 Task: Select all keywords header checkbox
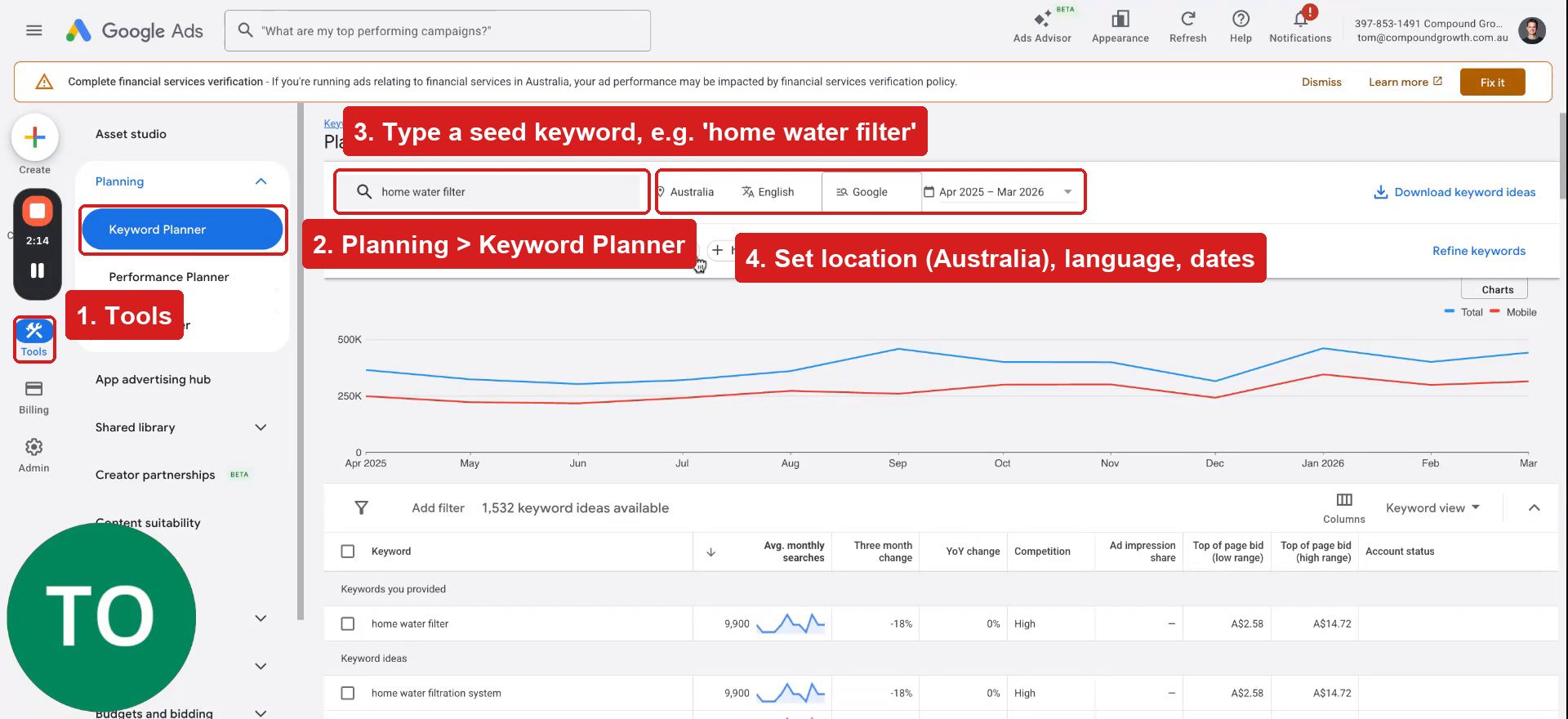click(348, 552)
